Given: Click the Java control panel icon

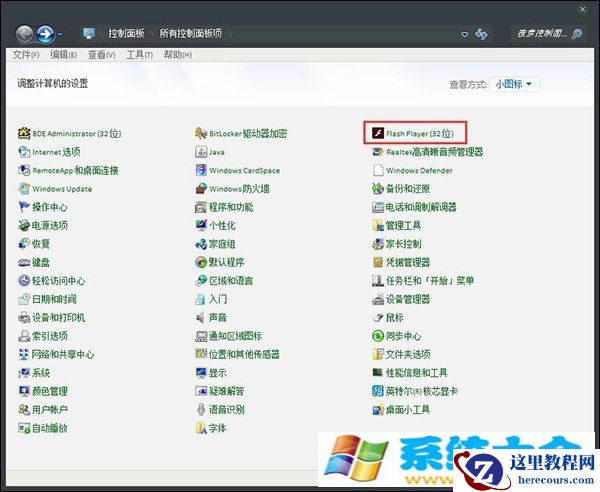Looking at the screenshot, I should (x=201, y=152).
